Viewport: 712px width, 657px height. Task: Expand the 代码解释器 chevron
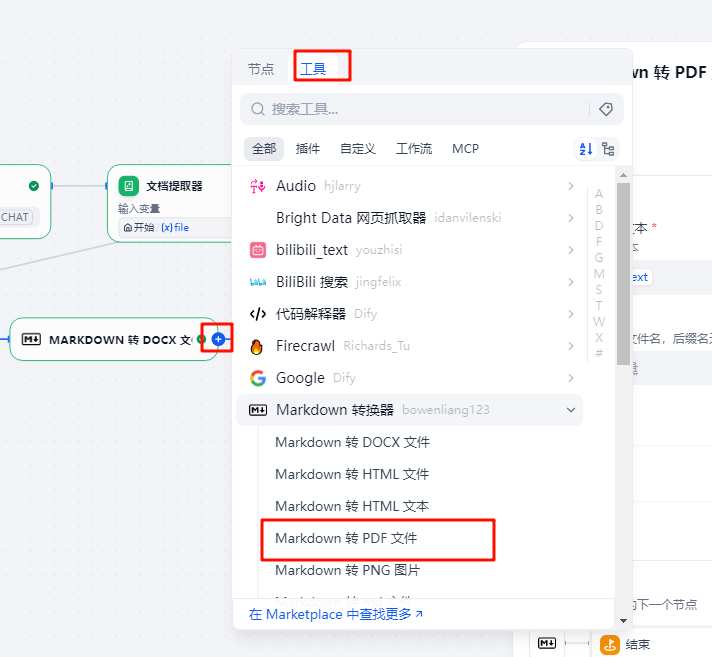coord(571,314)
